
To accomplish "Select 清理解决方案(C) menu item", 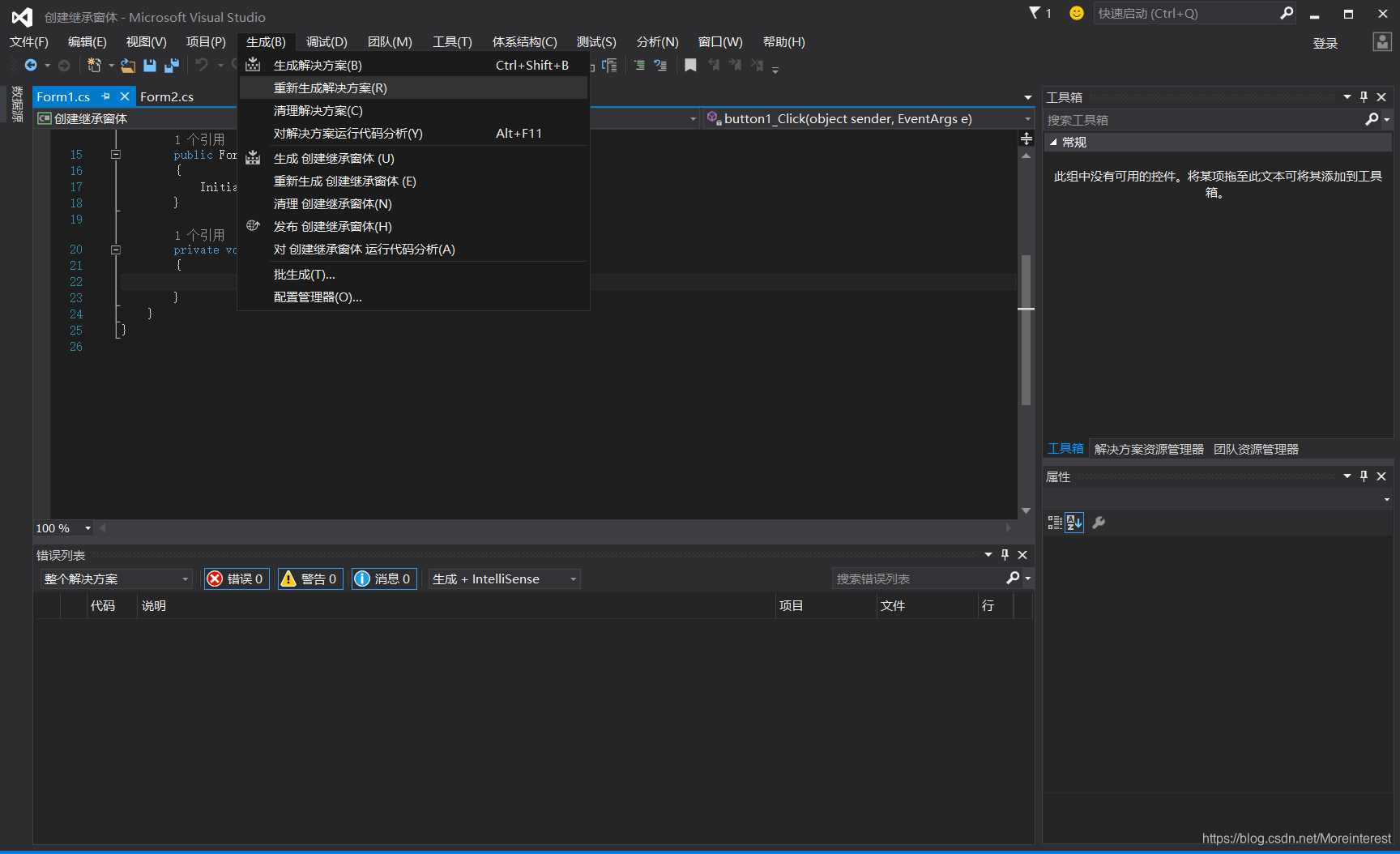I will point(413,111).
